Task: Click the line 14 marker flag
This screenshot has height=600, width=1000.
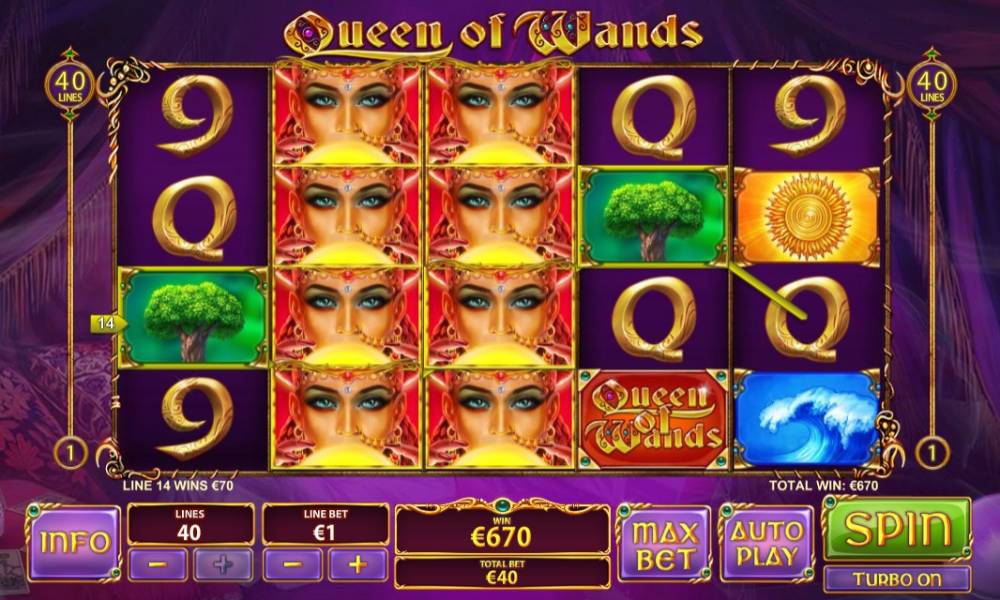Action: tap(108, 323)
